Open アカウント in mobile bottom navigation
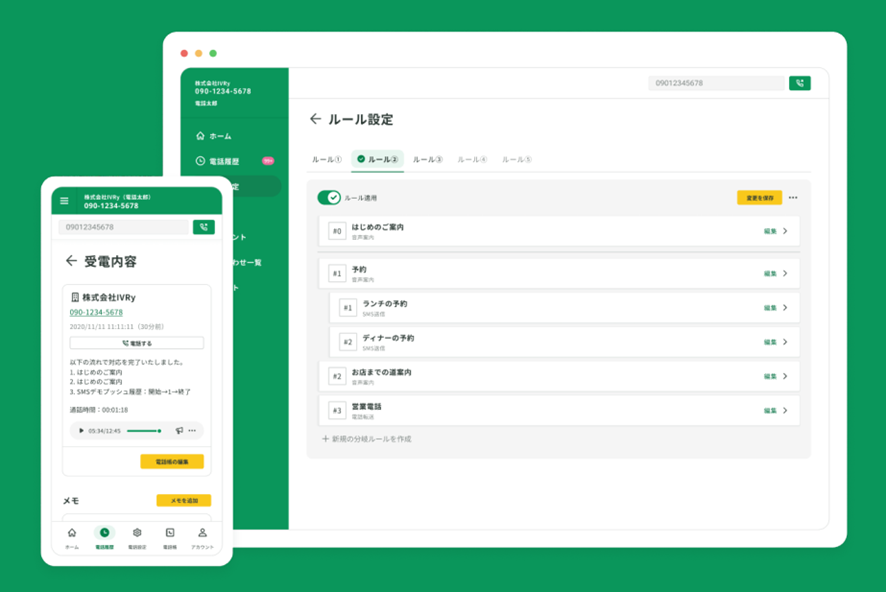The height and width of the screenshot is (592, 886). pos(202,537)
